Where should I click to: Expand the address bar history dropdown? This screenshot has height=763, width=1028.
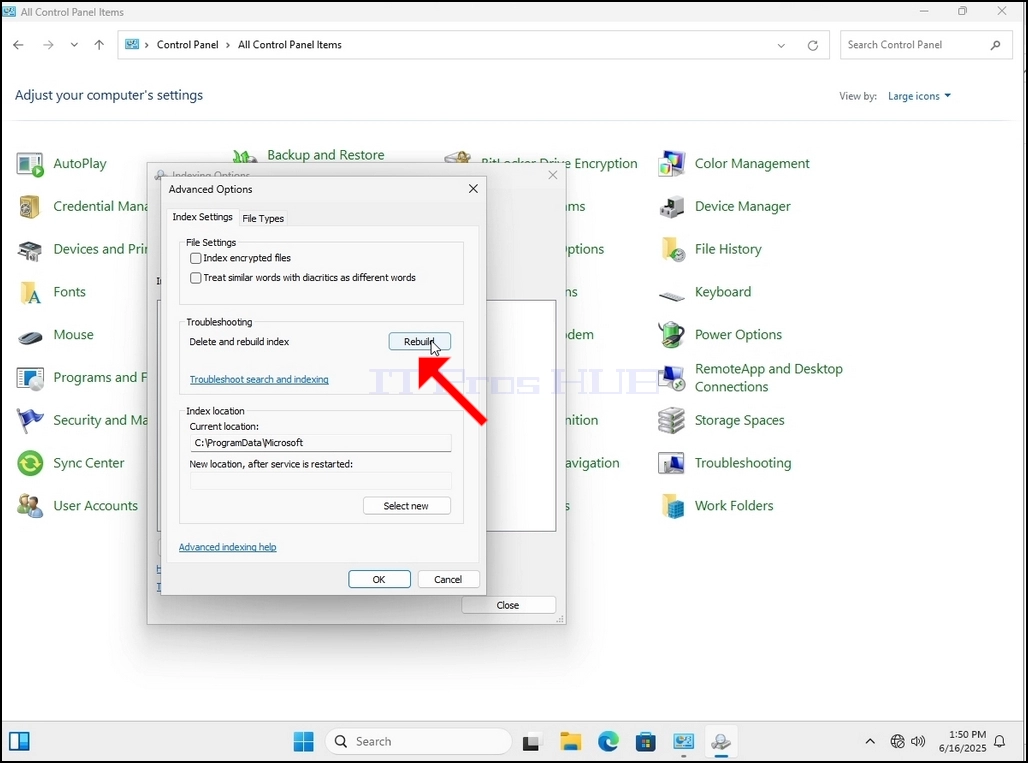[x=781, y=45]
